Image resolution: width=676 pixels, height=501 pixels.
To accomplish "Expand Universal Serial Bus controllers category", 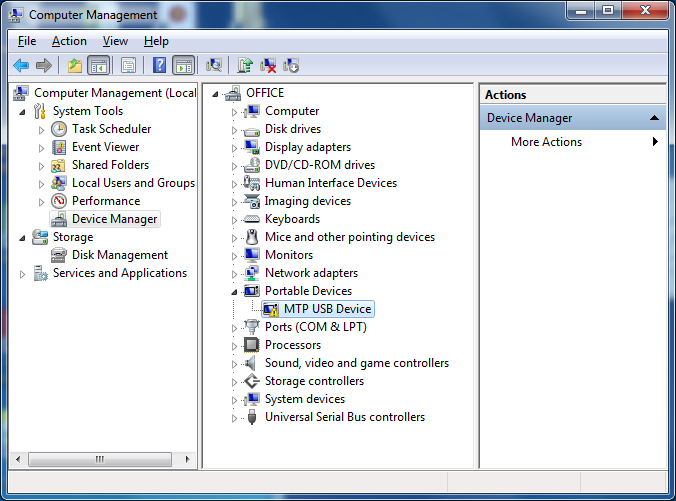I will 234,418.
